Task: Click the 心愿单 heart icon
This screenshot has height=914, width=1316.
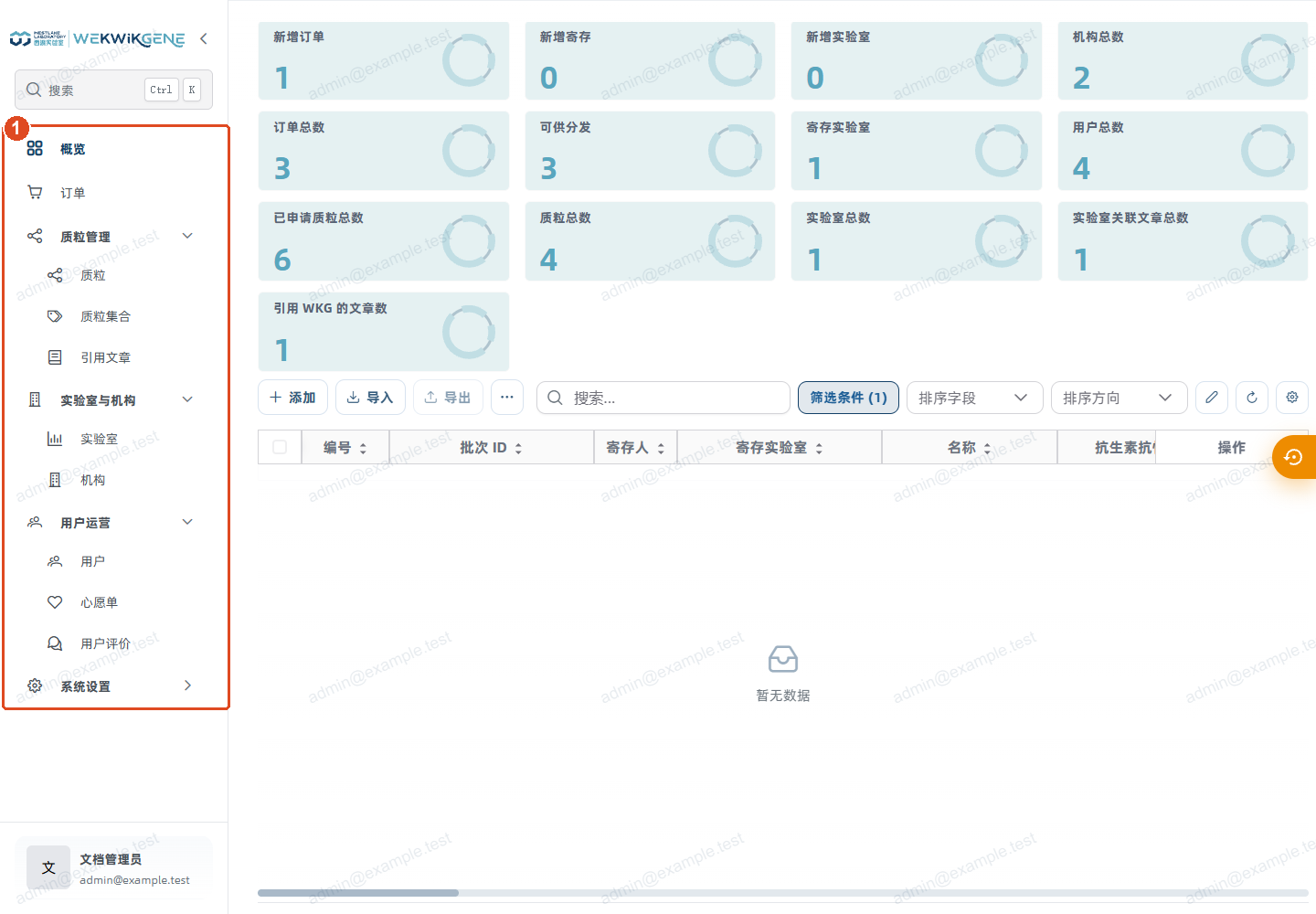Action: [x=55, y=602]
